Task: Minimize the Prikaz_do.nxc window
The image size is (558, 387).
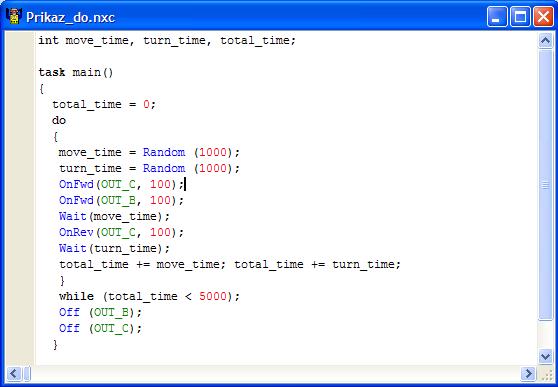Action: 497,17
